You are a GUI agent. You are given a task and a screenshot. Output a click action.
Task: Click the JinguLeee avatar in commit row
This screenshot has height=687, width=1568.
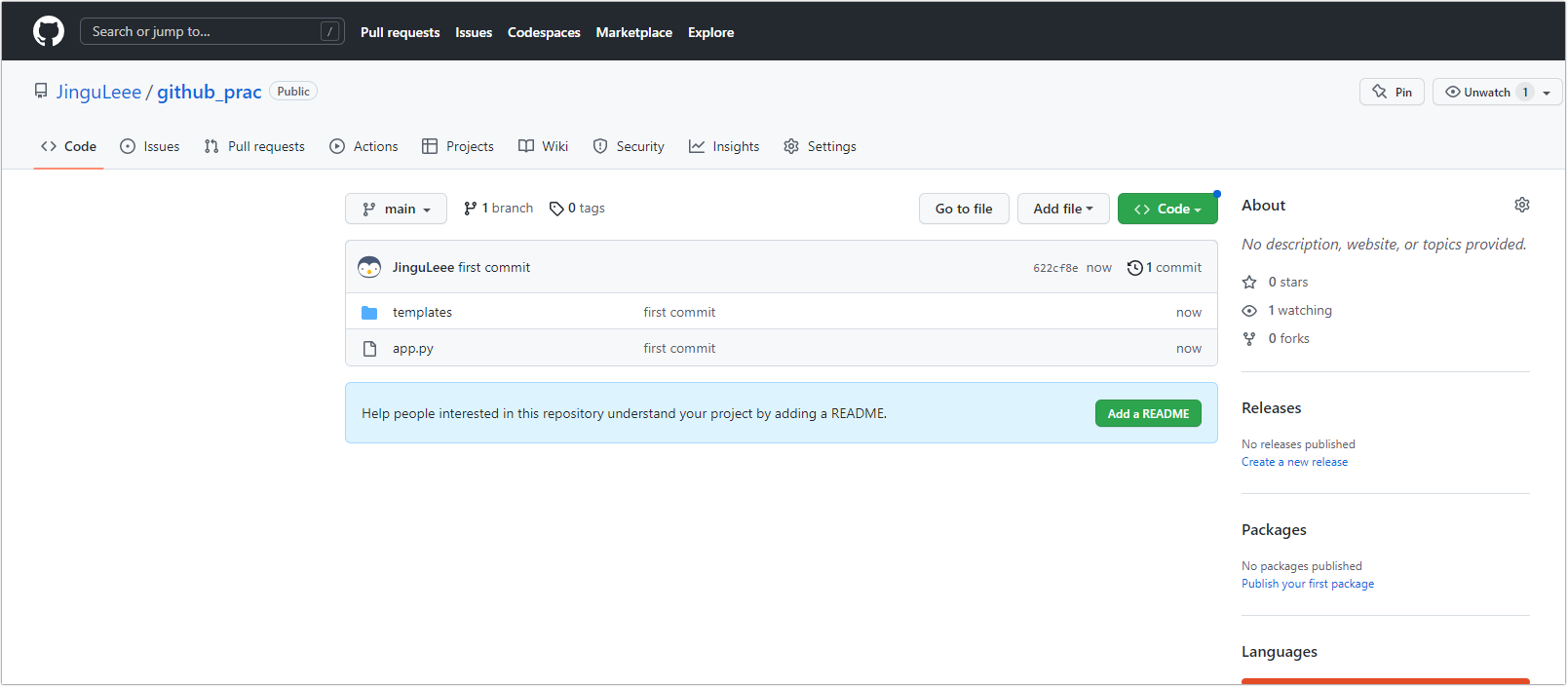tap(369, 267)
